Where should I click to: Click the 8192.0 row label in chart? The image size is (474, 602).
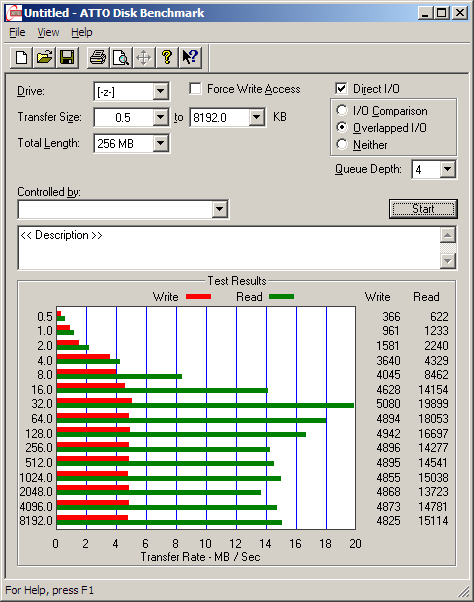click(36, 521)
